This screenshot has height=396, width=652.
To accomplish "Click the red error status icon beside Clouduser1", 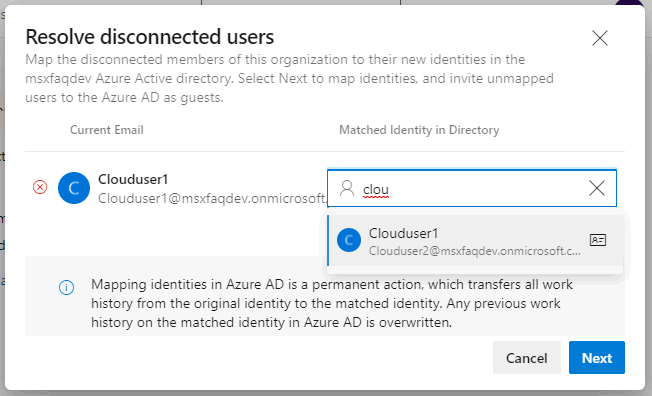I will tap(40, 188).
